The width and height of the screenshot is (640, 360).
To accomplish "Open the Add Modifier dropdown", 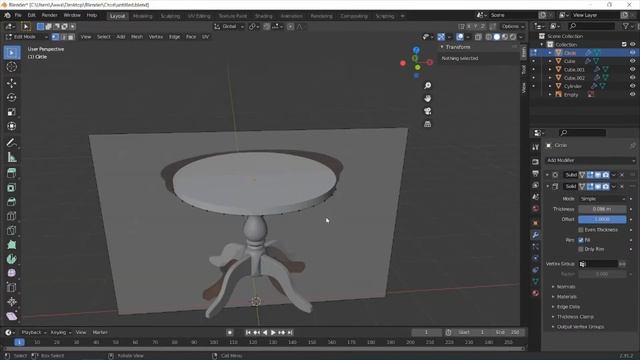I will pyautogui.click(x=590, y=160).
